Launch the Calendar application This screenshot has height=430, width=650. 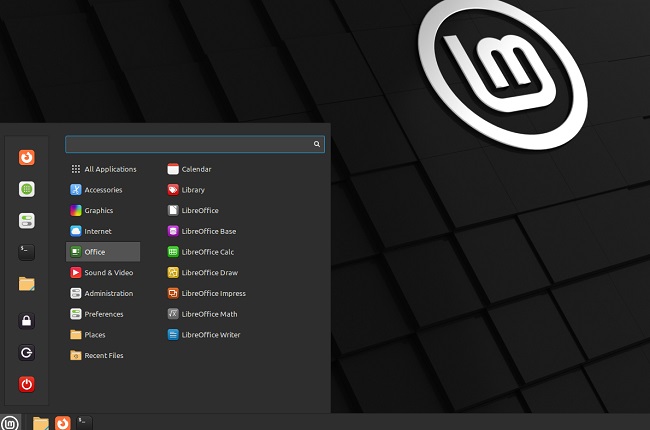point(189,169)
